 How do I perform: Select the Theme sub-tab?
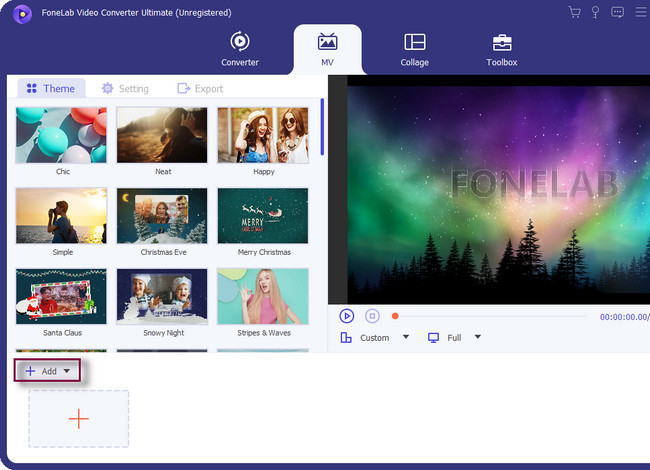(x=51, y=88)
